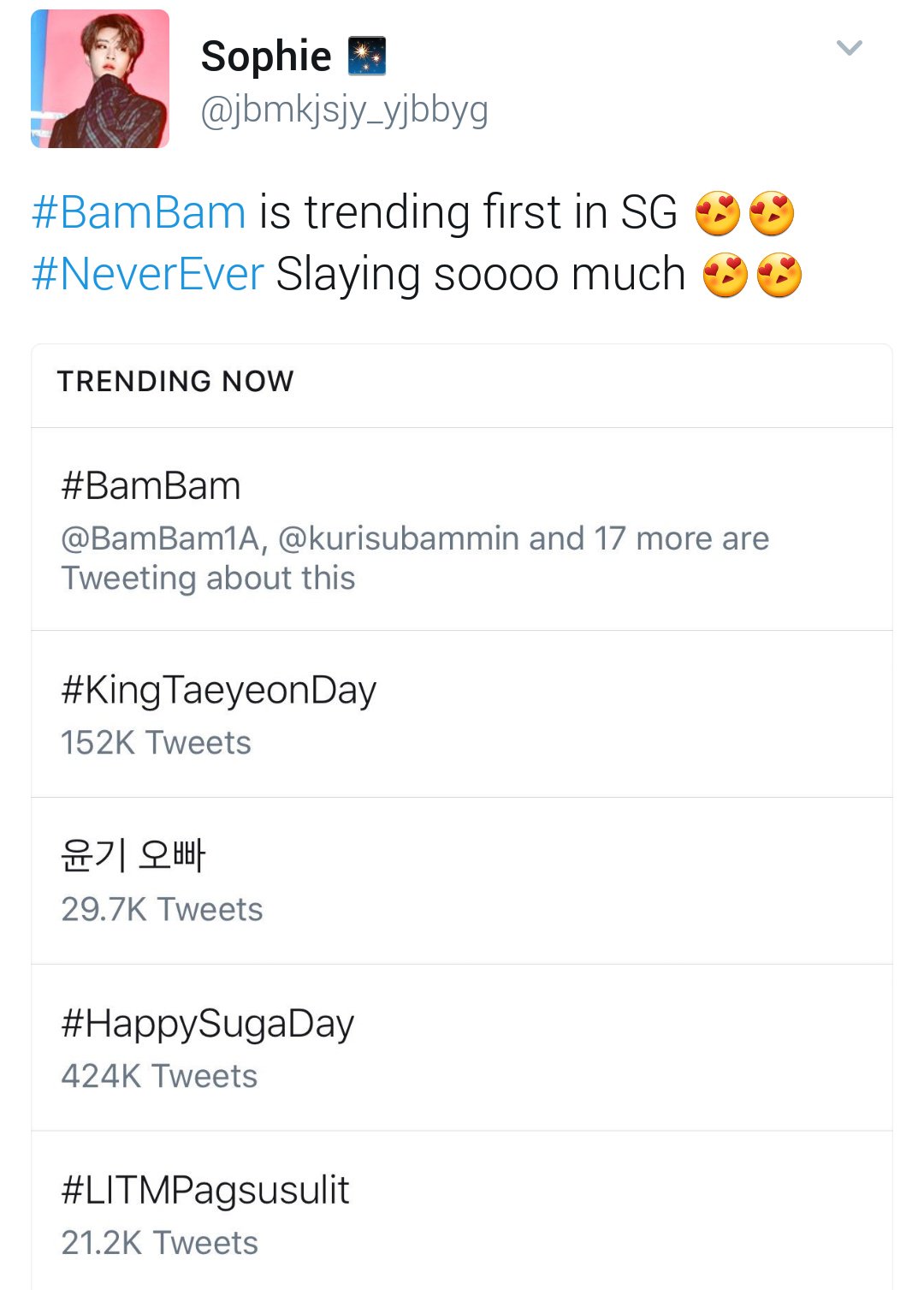The height and width of the screenshot is (1290, 924).
Task: Open the 윤기 오빠 trending topic
Action: 462,881
